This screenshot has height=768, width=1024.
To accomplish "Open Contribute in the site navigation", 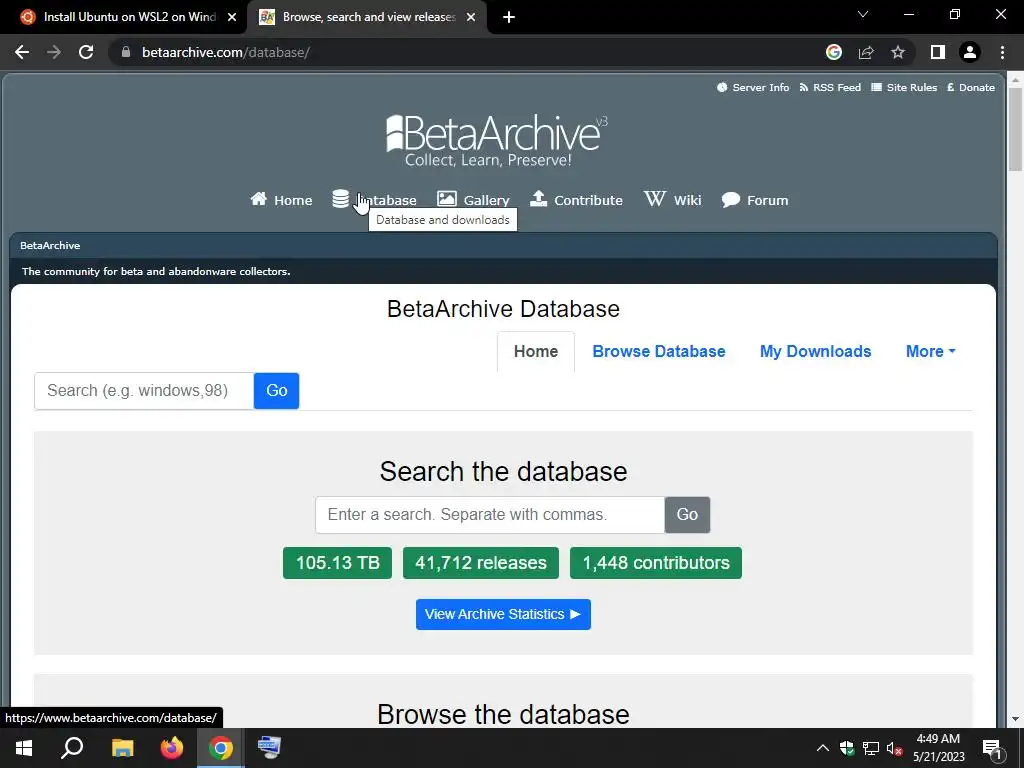I will 576,200.
